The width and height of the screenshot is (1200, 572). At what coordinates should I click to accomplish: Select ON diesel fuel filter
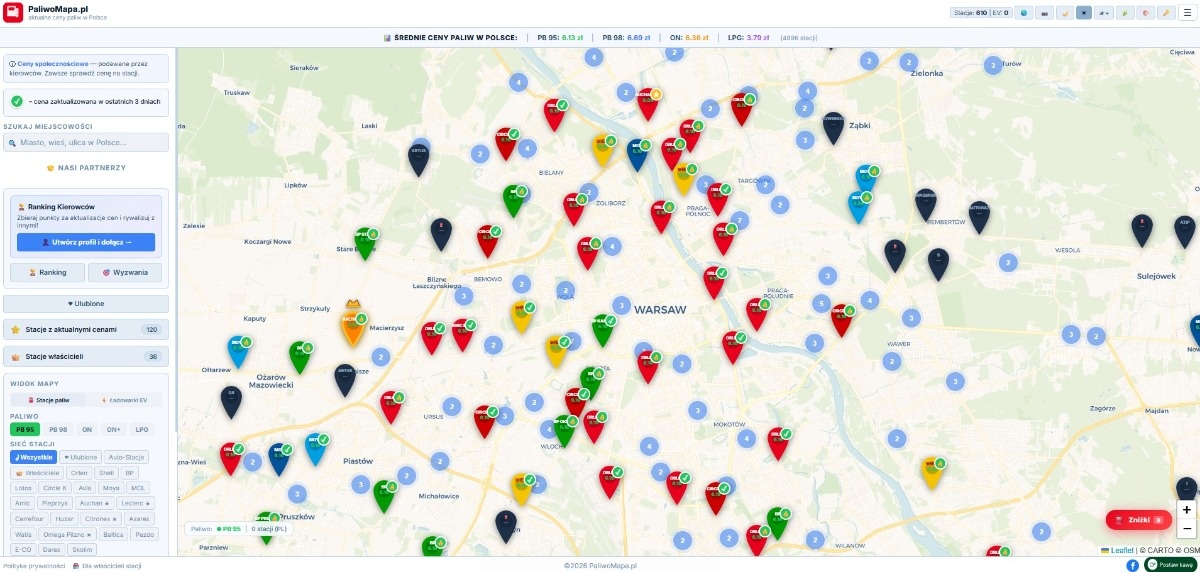pos(87,429)
